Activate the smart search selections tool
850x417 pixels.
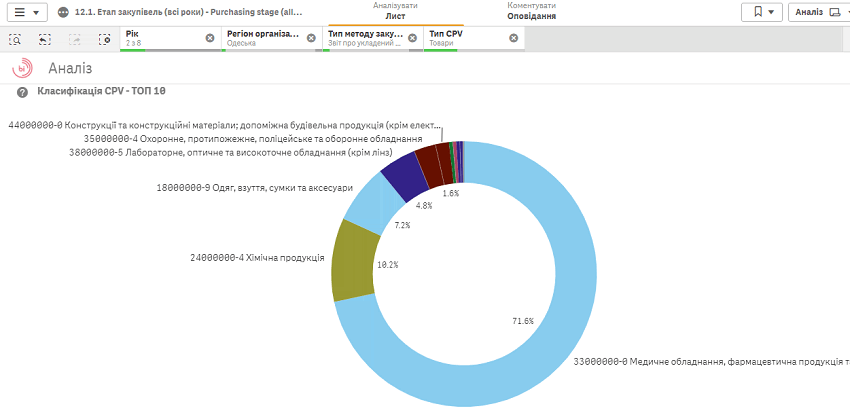coord(15,39)
